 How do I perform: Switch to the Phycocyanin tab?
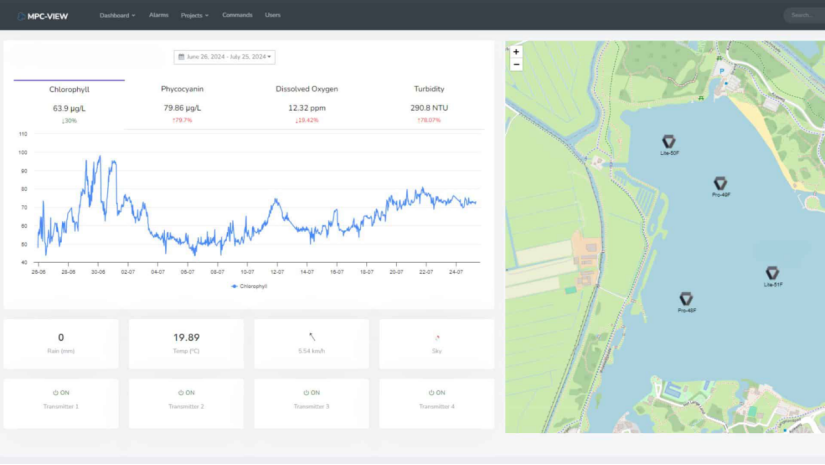181,89
